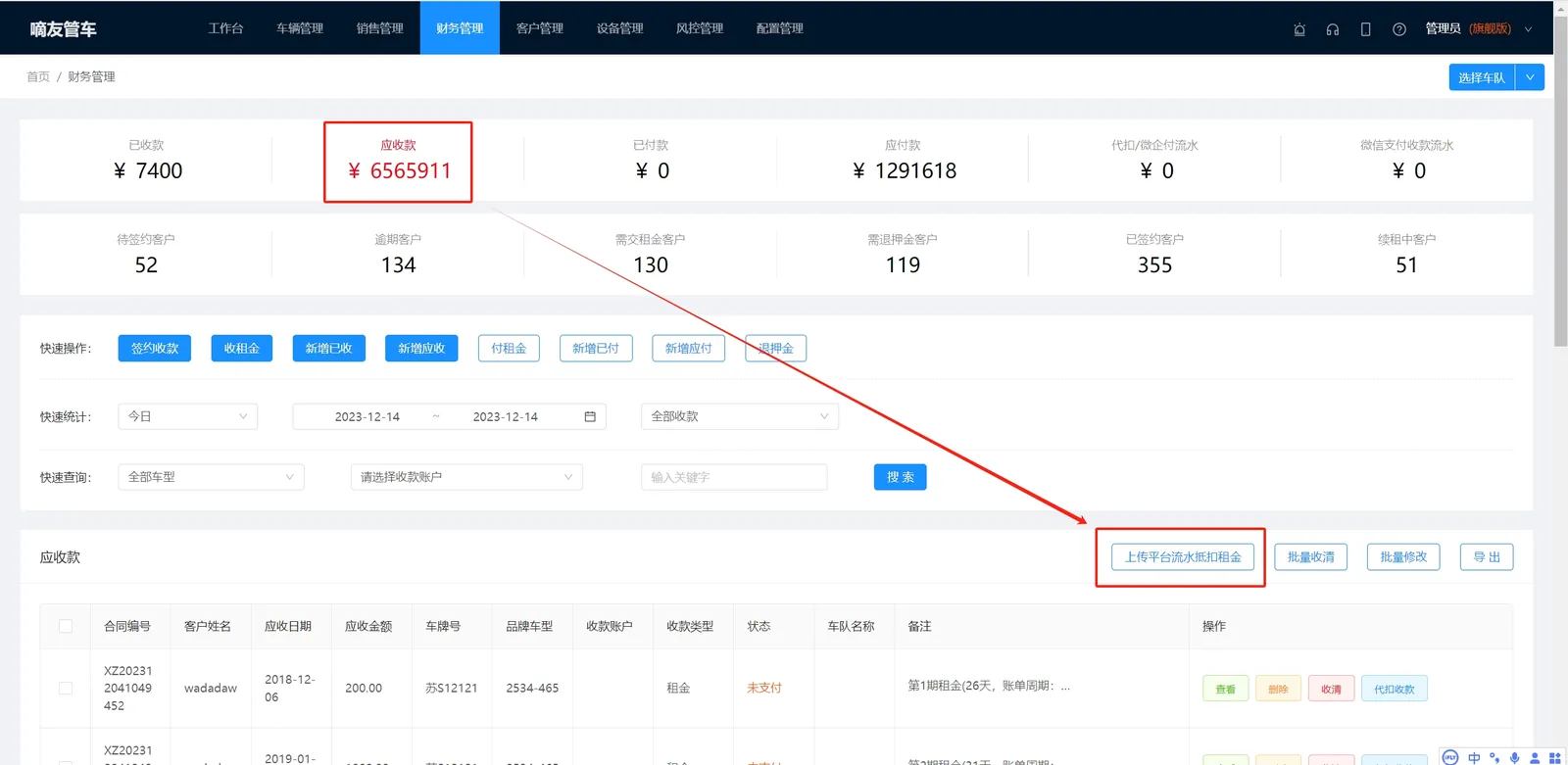The height and width of the screenshot is (765, 1568).
Task: Go to the 工作台 menu
Action: point(225,28)
